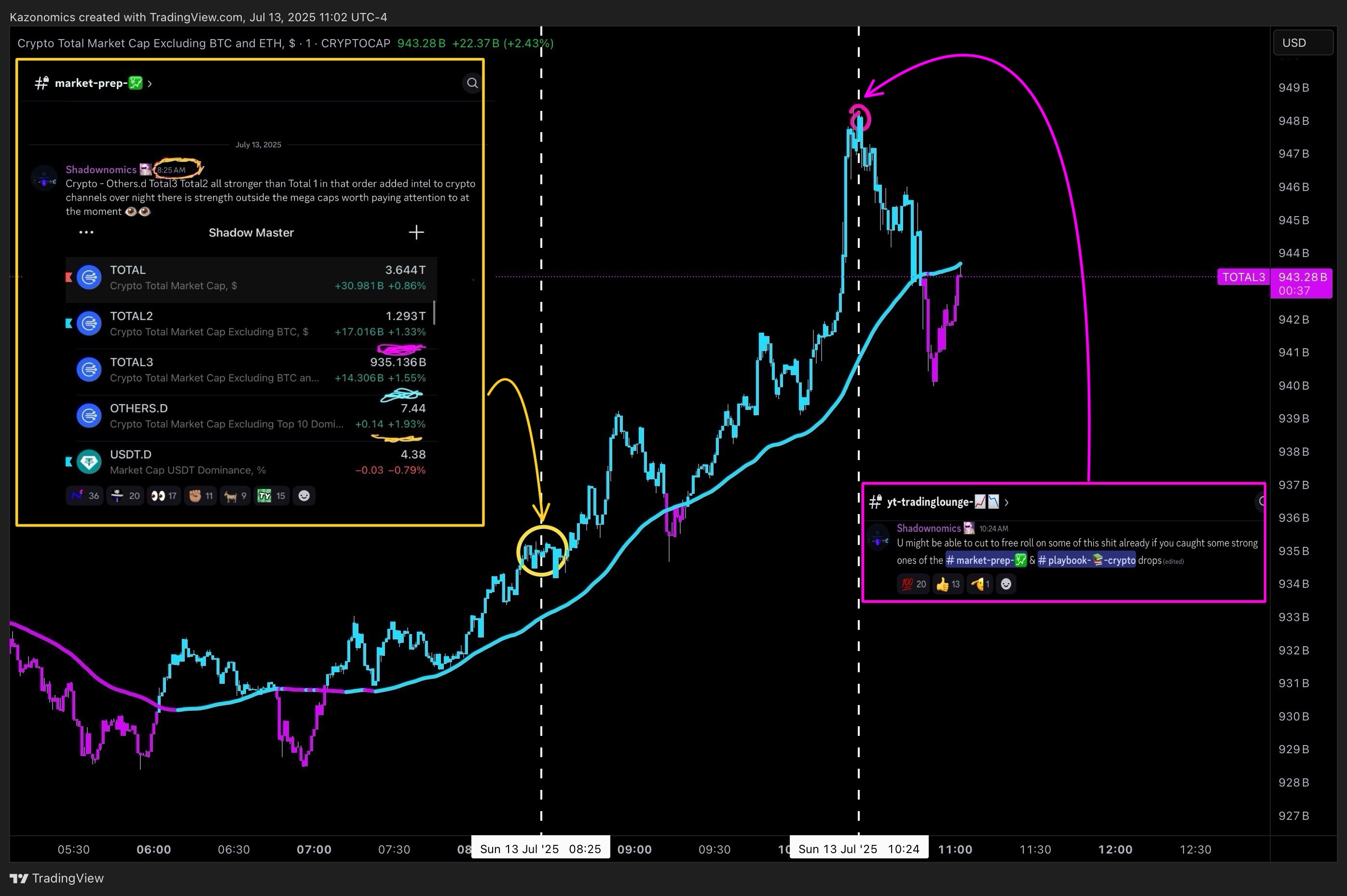Click the July 13, 2025 date divider
The width and height of the screenshot is (1347, 896).
(x=259, y=145)
